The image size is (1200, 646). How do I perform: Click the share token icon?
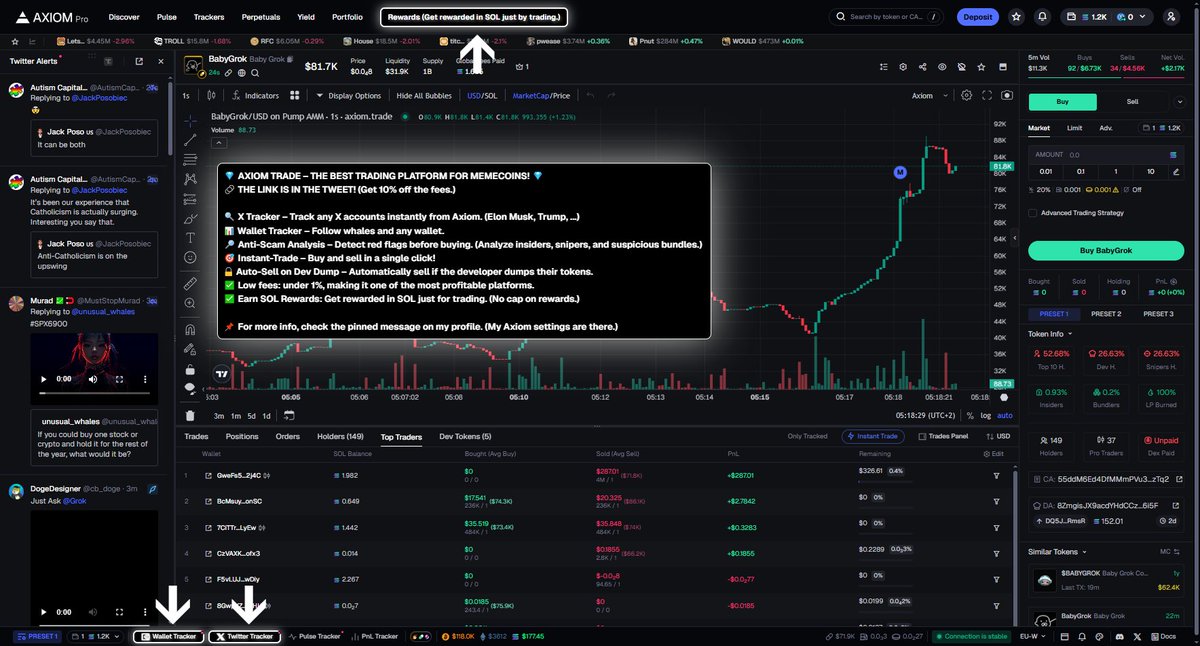tap(922, 67)
